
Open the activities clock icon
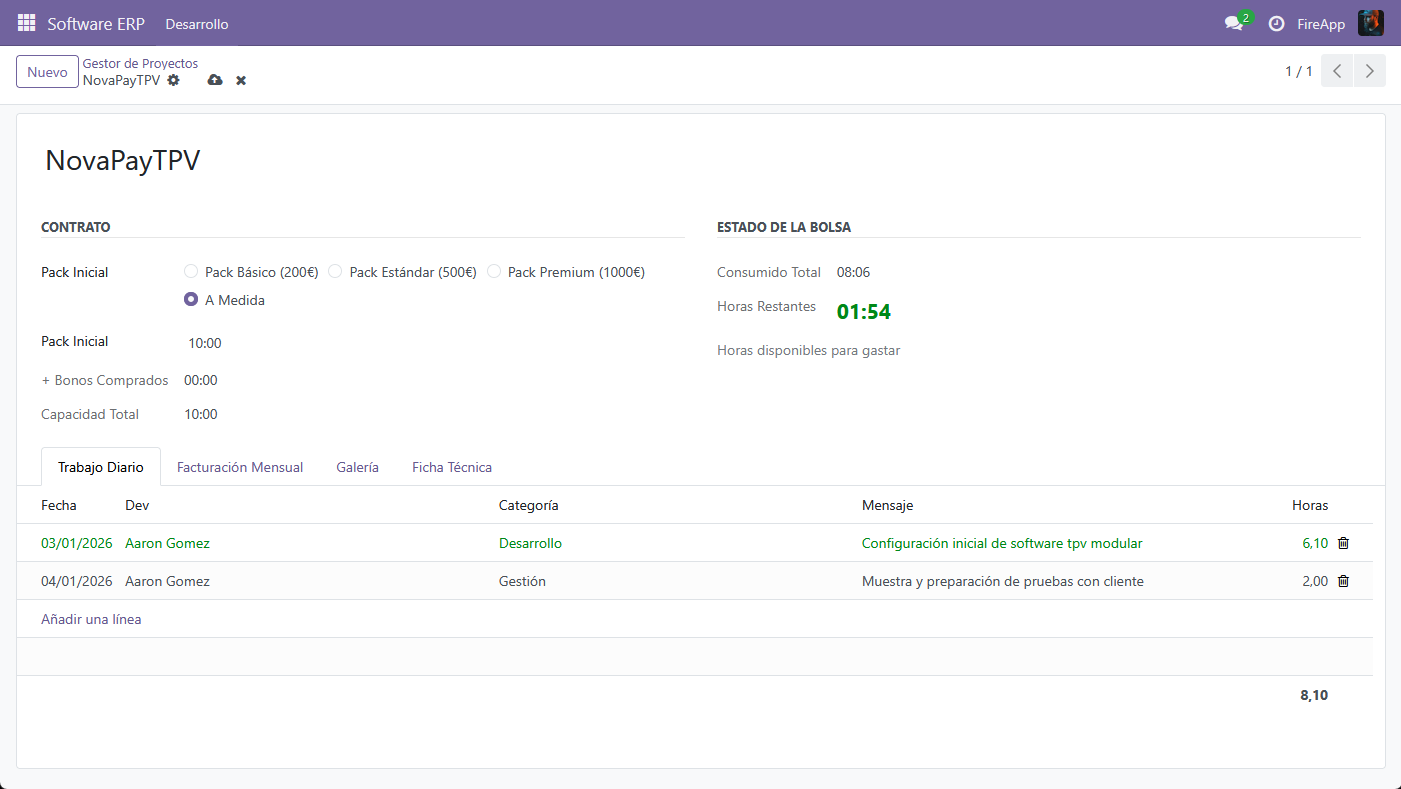coord(1276,24)
